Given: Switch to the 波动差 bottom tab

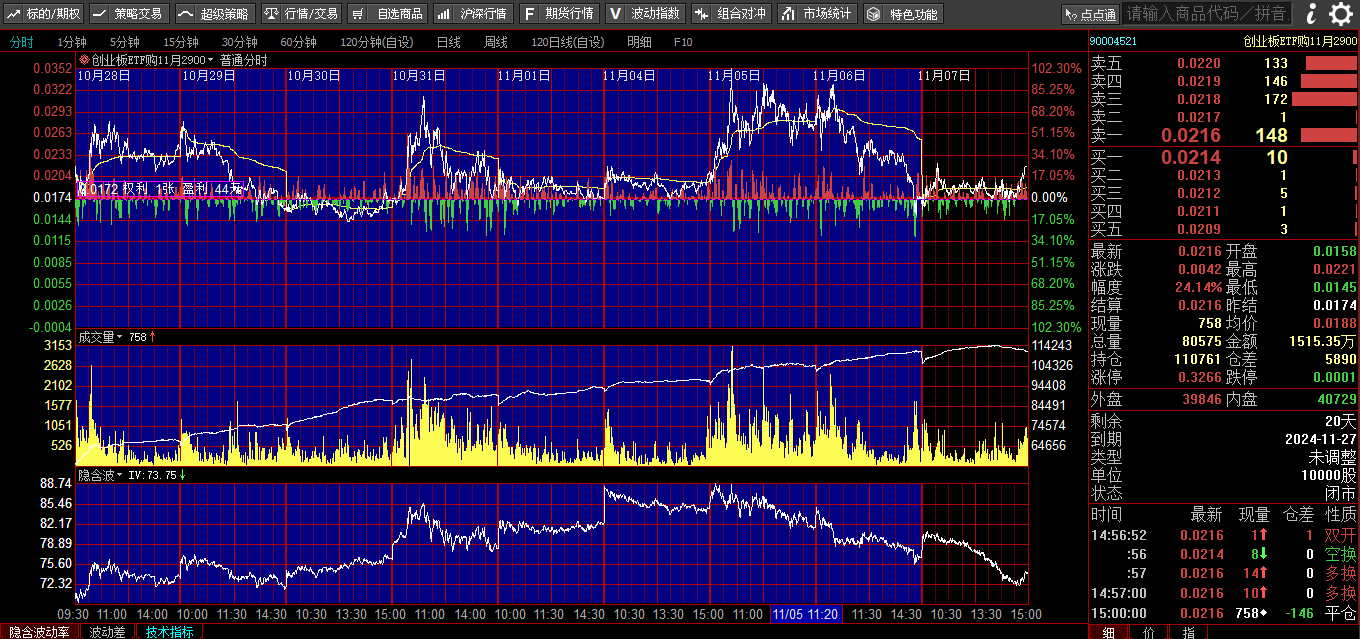Looking at the screenshot, I should point(107,632).
